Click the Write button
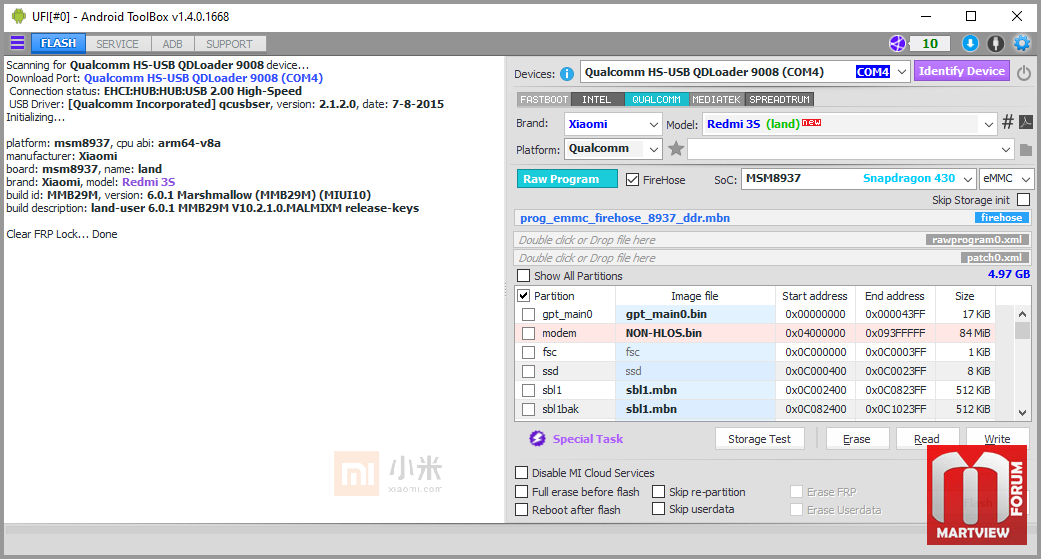1041x559 pixels. click(997, 439)
